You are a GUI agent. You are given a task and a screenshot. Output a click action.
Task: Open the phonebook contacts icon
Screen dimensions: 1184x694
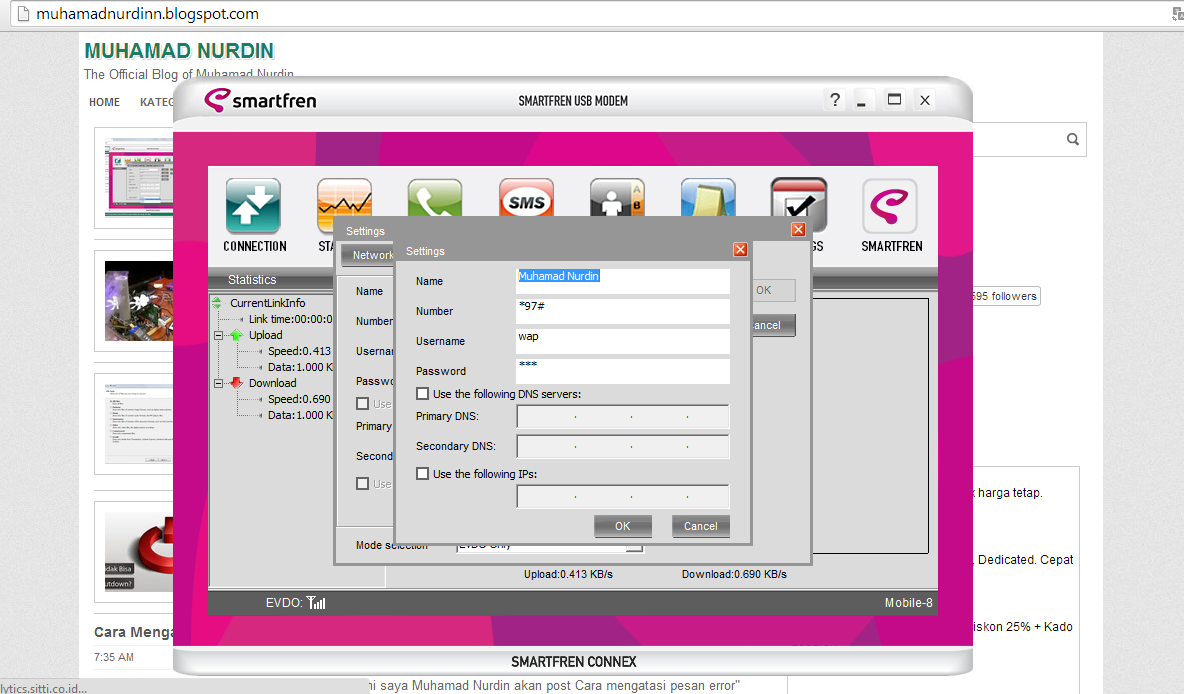(617, 197)
